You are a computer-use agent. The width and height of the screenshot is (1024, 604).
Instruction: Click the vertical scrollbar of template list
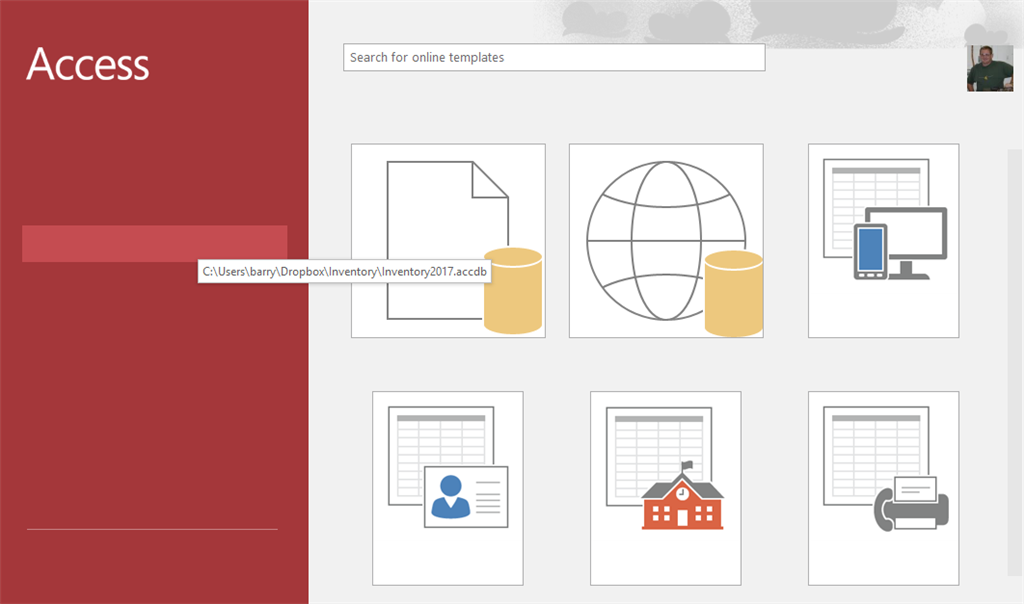point(1014,362)
